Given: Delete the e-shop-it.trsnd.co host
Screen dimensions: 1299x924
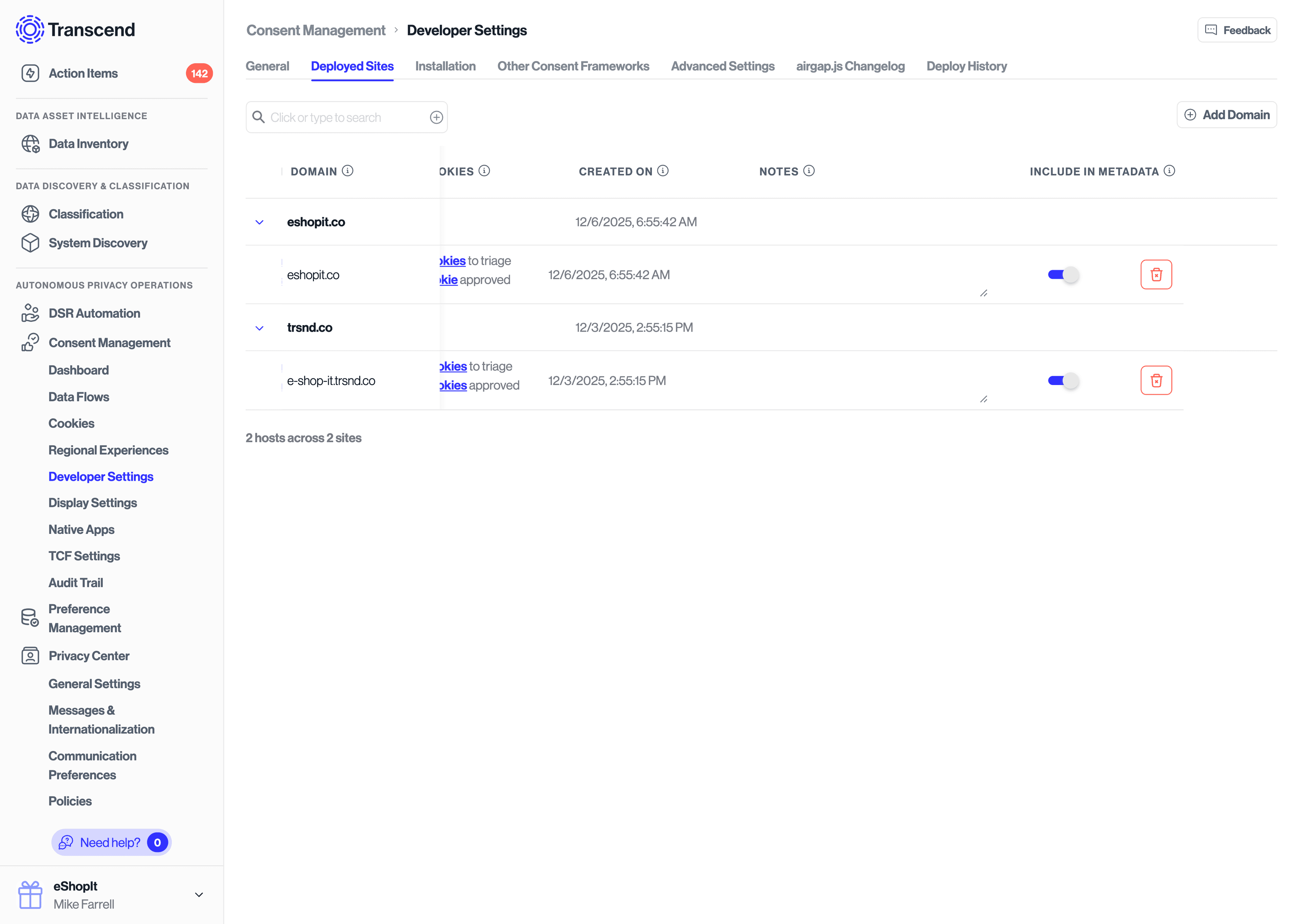Looking at the screenshot, I should coord(1156,380).
